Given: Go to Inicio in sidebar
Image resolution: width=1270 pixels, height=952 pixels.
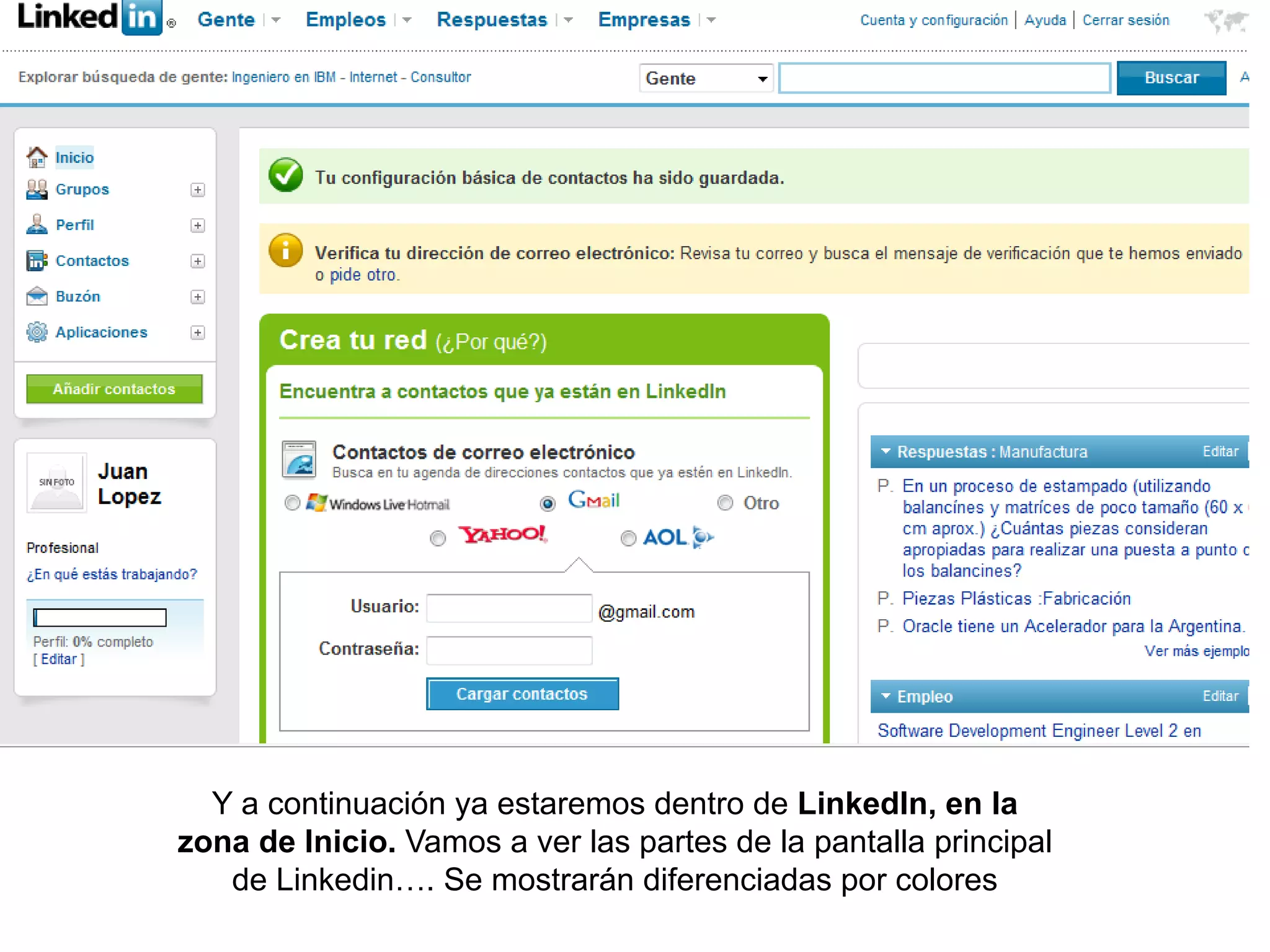Looking at the screenshot, I should [x=74, y=157].
